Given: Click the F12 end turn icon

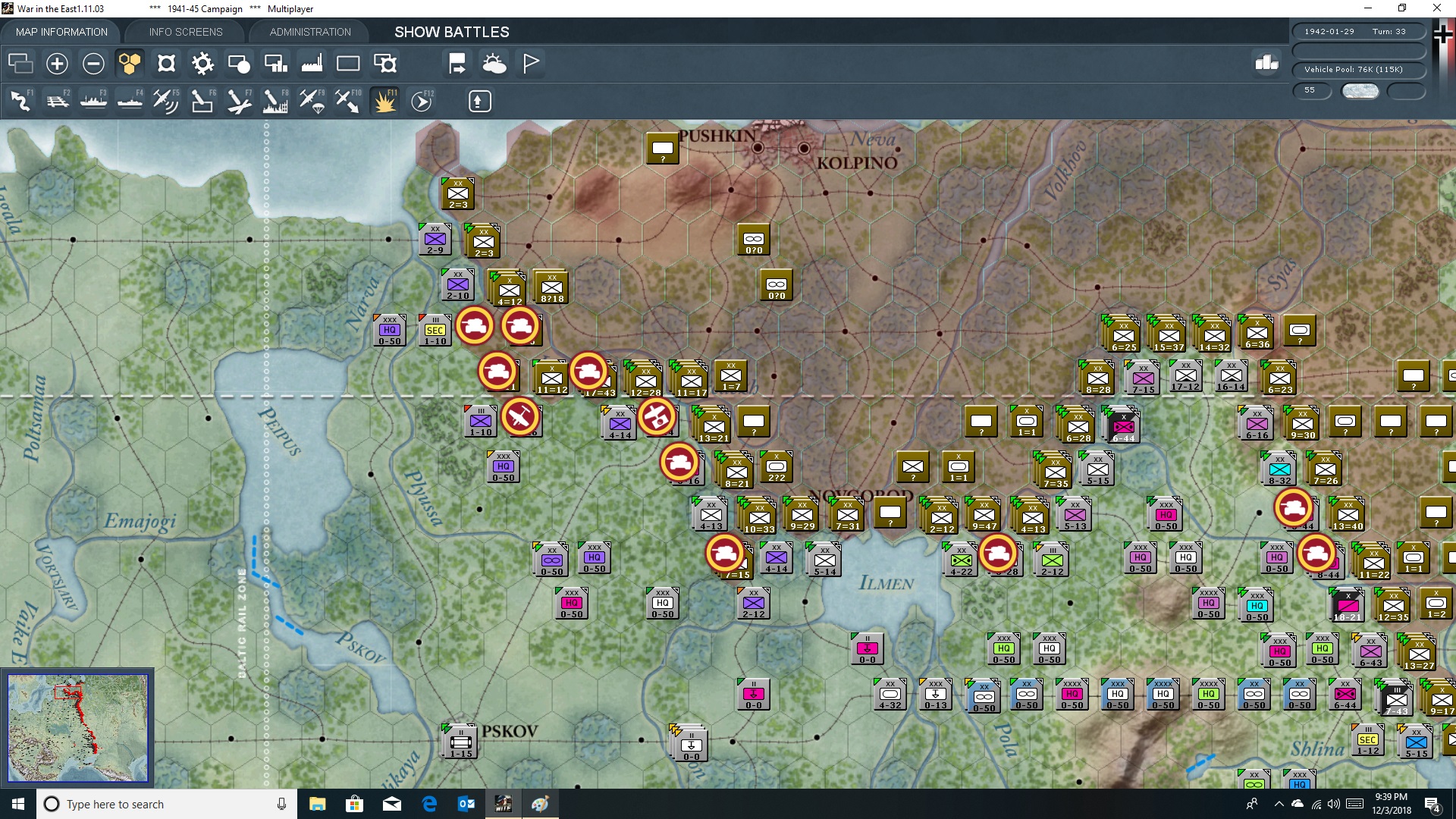Looking at the screenshot, I should click(422, 101).
